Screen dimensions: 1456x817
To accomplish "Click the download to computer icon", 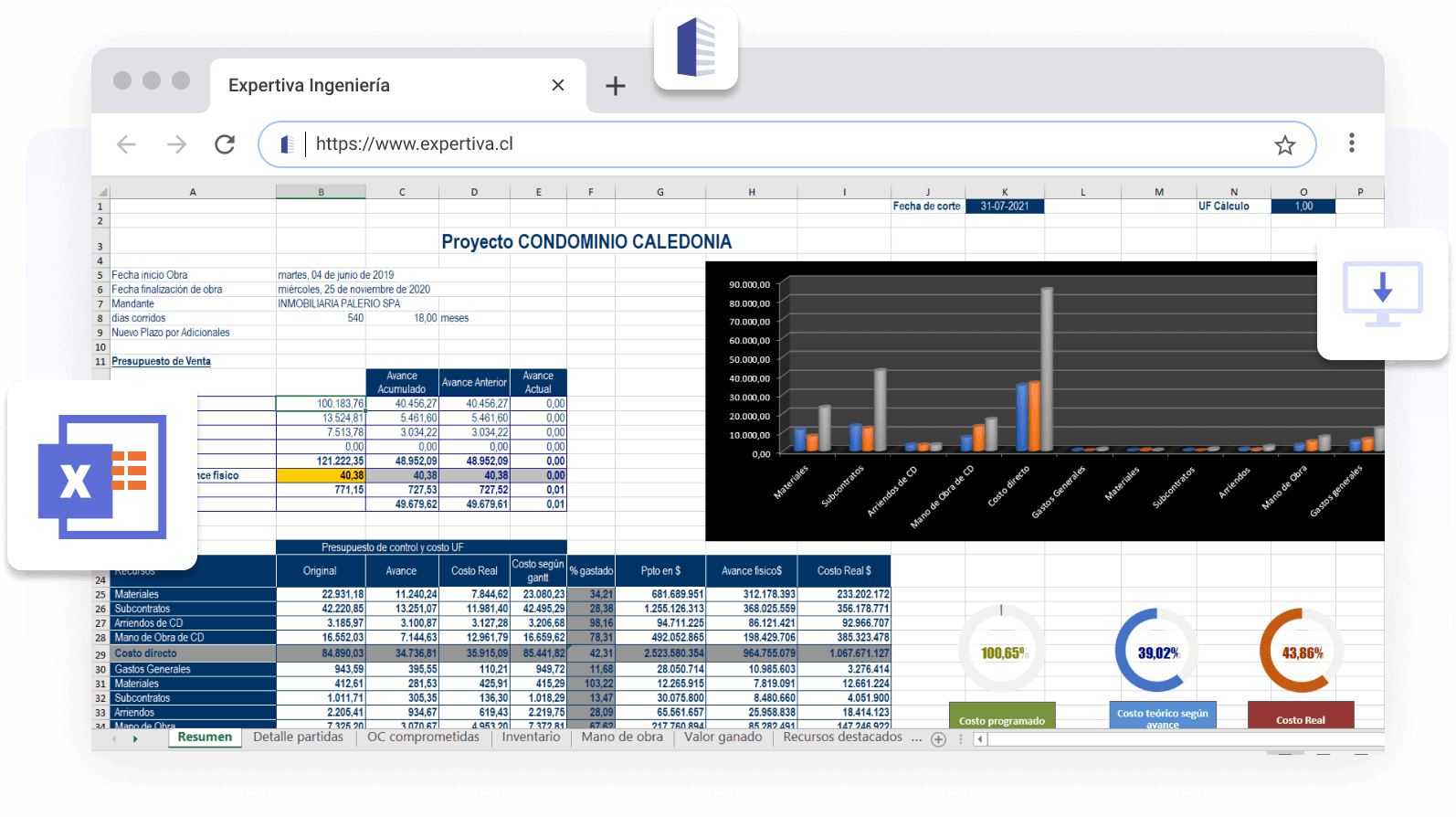I will tap(1382, 293).
